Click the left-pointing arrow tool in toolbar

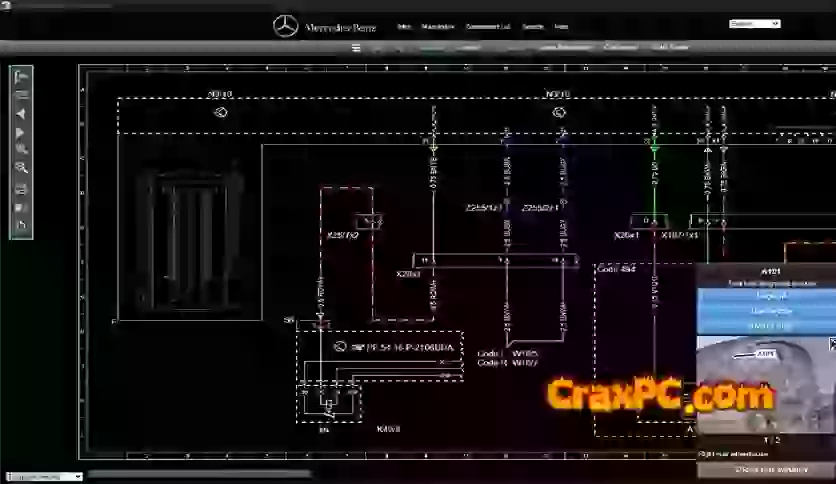click(21, 114)
